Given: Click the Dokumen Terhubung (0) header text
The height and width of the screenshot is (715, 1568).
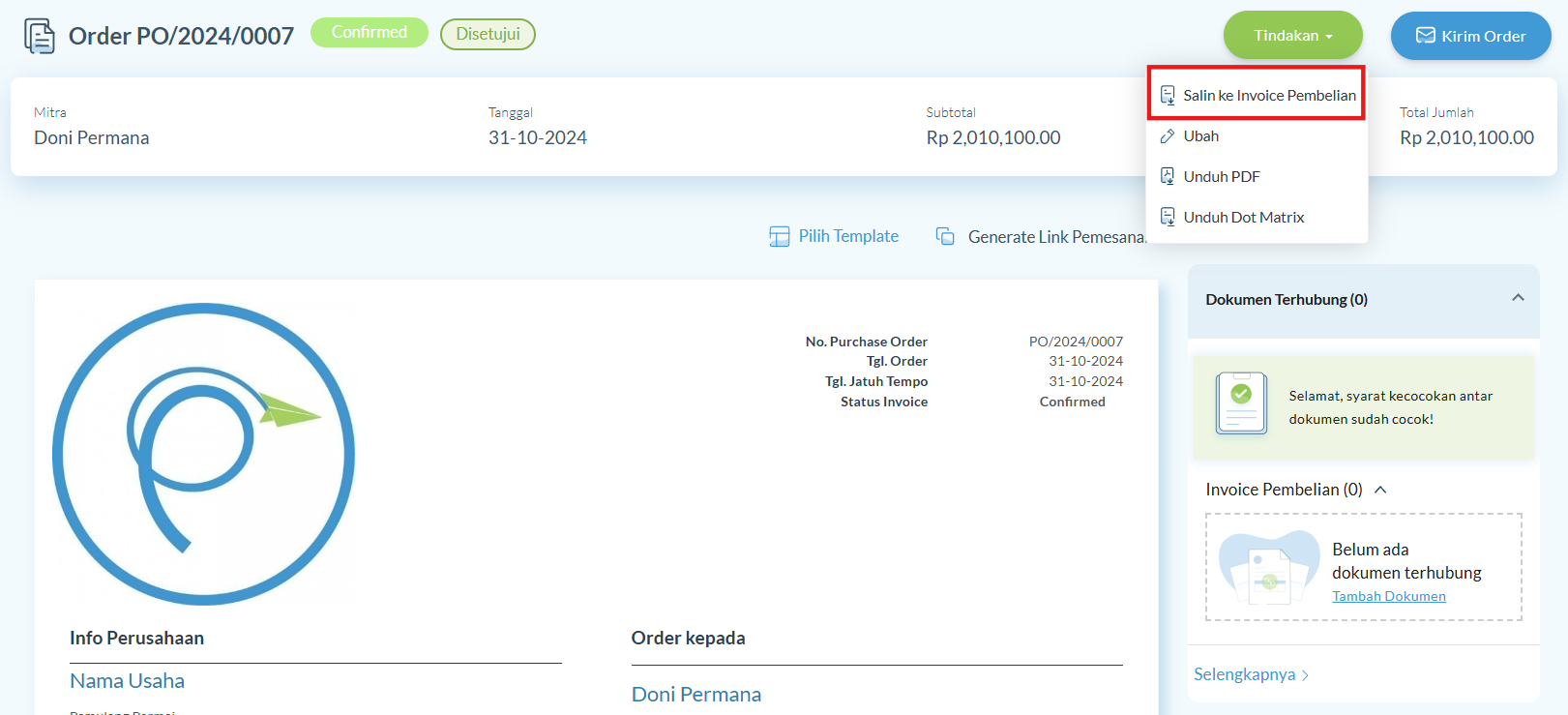Looking at the screenshot, I should click(x=1287, y=300).
